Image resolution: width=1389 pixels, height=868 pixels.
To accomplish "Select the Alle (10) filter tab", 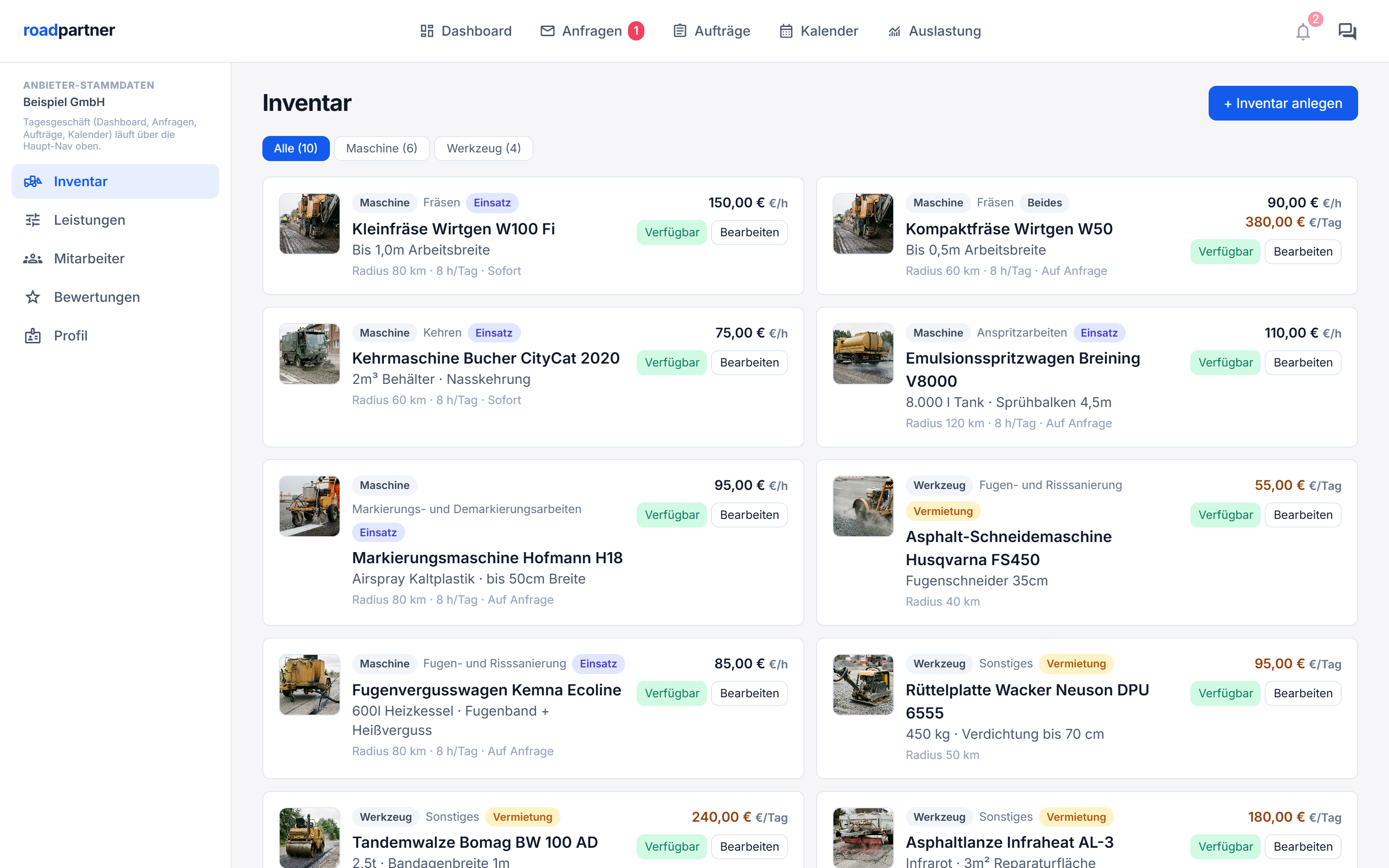I will pos(296,148).
